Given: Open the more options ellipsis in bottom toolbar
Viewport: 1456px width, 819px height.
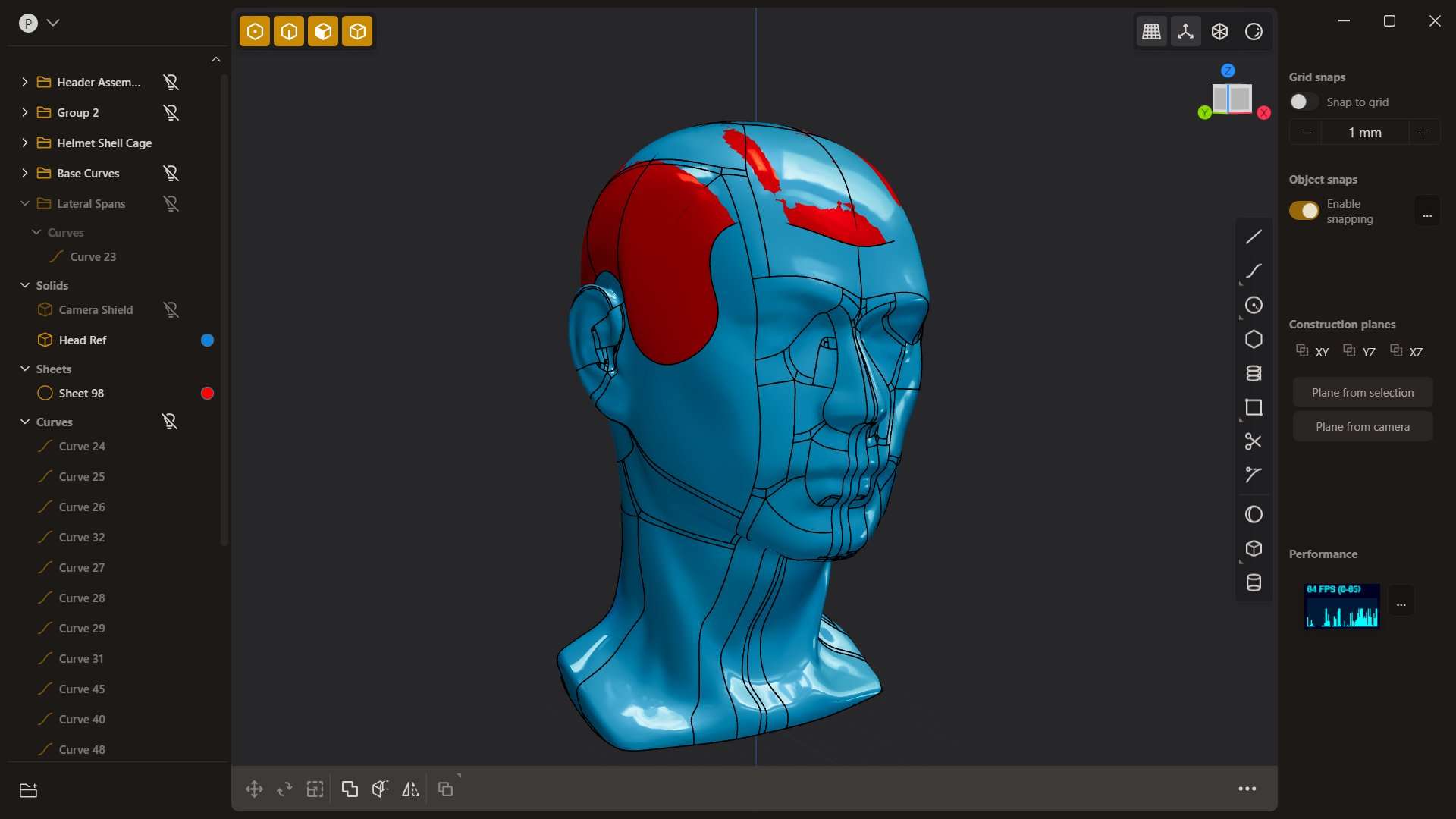Looking at the screenshot, I should click(x=1247, y=789).
